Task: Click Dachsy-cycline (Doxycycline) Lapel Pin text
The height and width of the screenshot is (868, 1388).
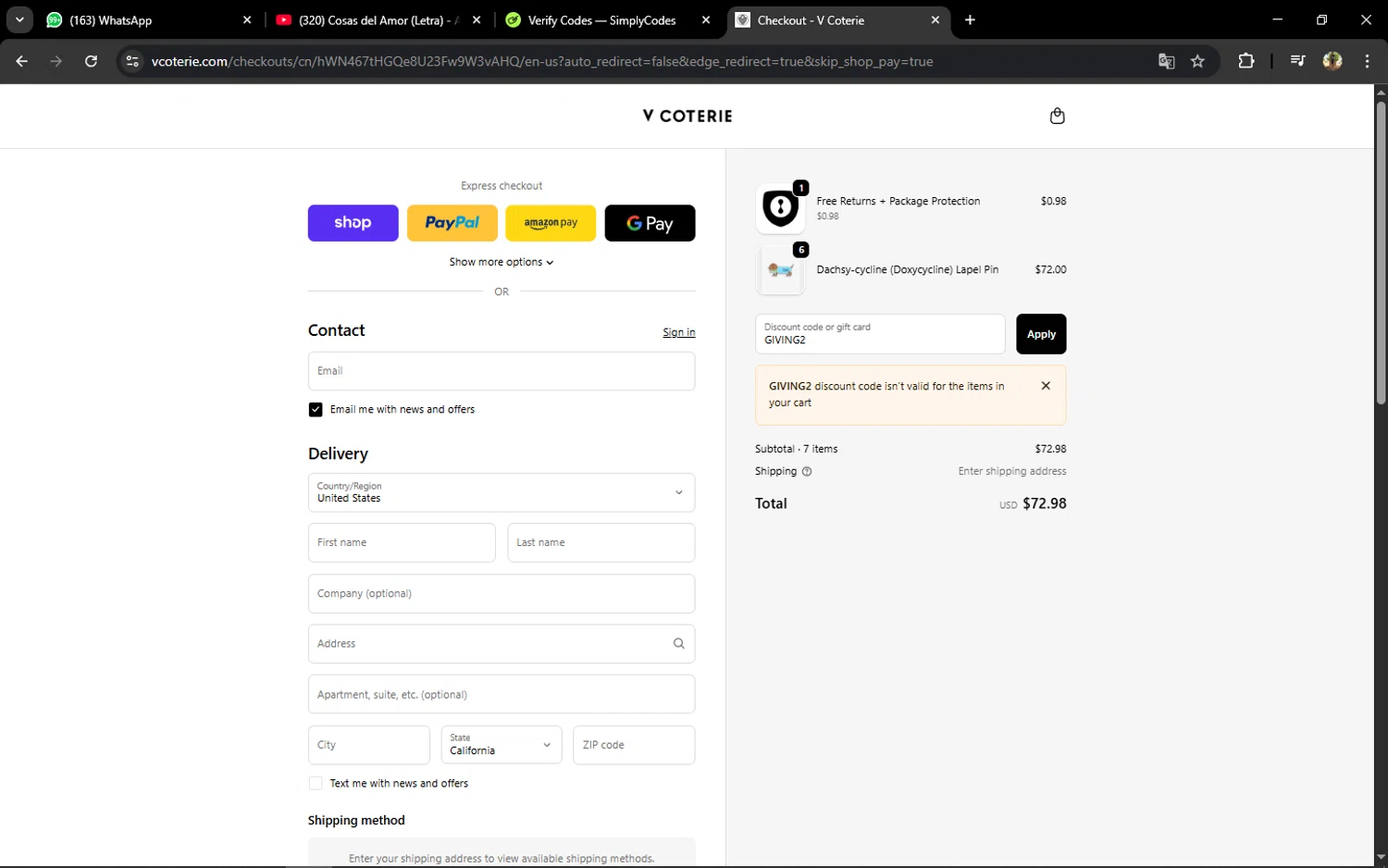Action: (908, 269)
